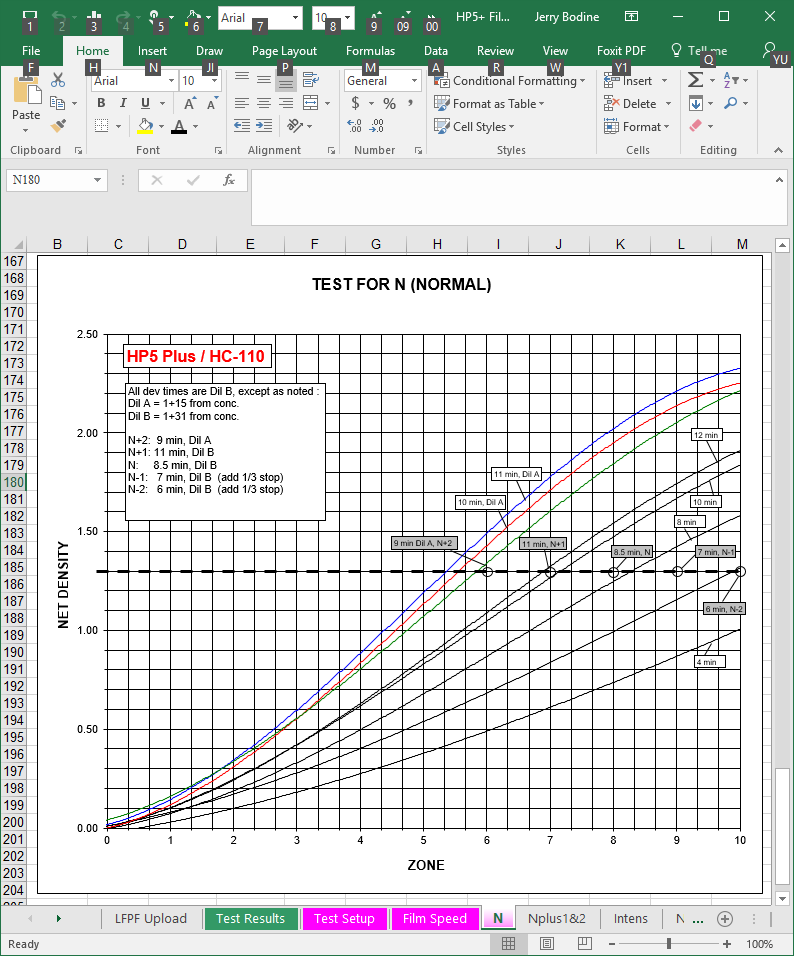Toggle Underline formatting
The height and width of the screenshot is (956, 794).
(146, 103)
